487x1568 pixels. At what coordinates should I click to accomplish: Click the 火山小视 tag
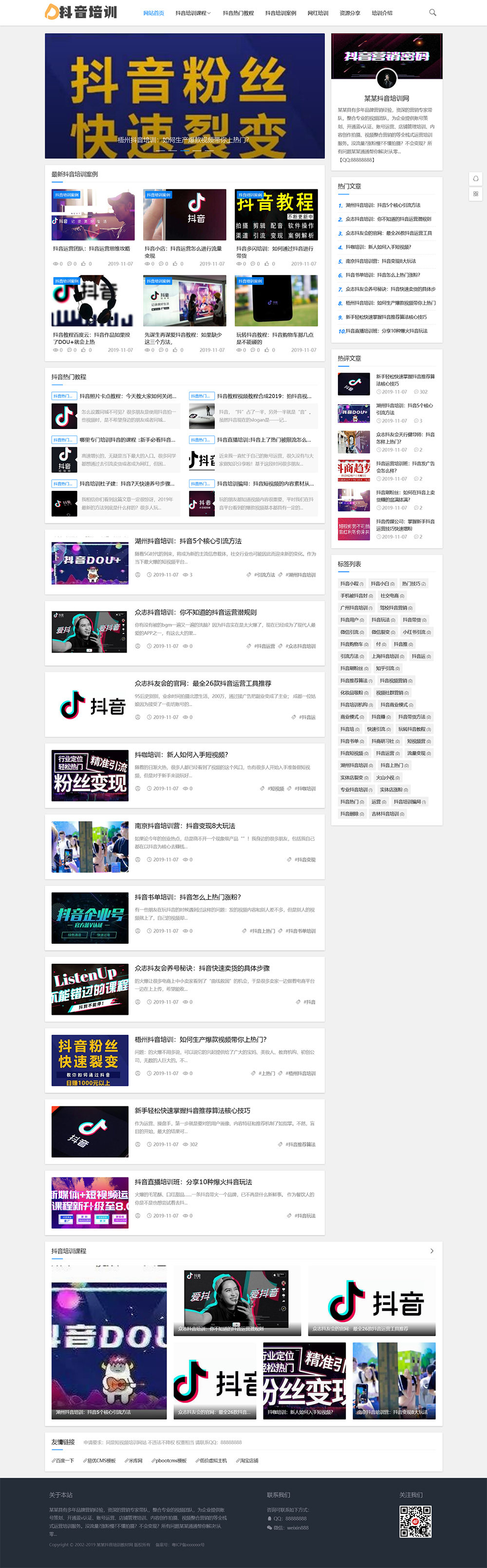[x=387, y=778]
